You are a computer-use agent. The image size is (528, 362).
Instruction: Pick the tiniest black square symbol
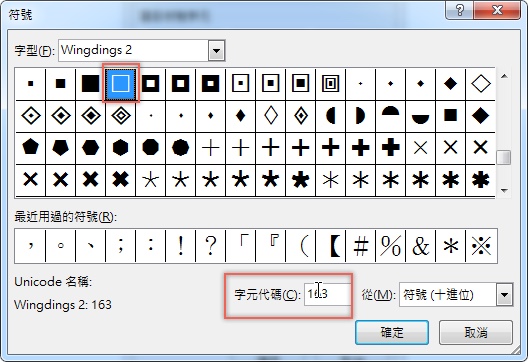pos(31,84)
